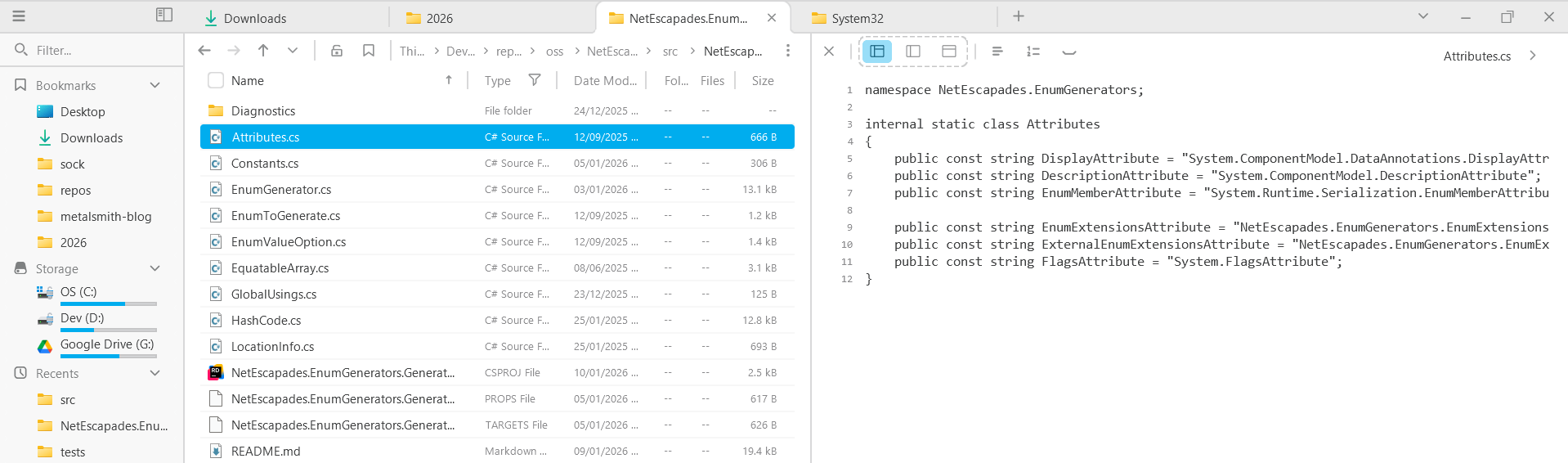Expand breadcrumb chevron after rep...
Viewport: 1568px width, 463px height.
click(x=532, y=51)
